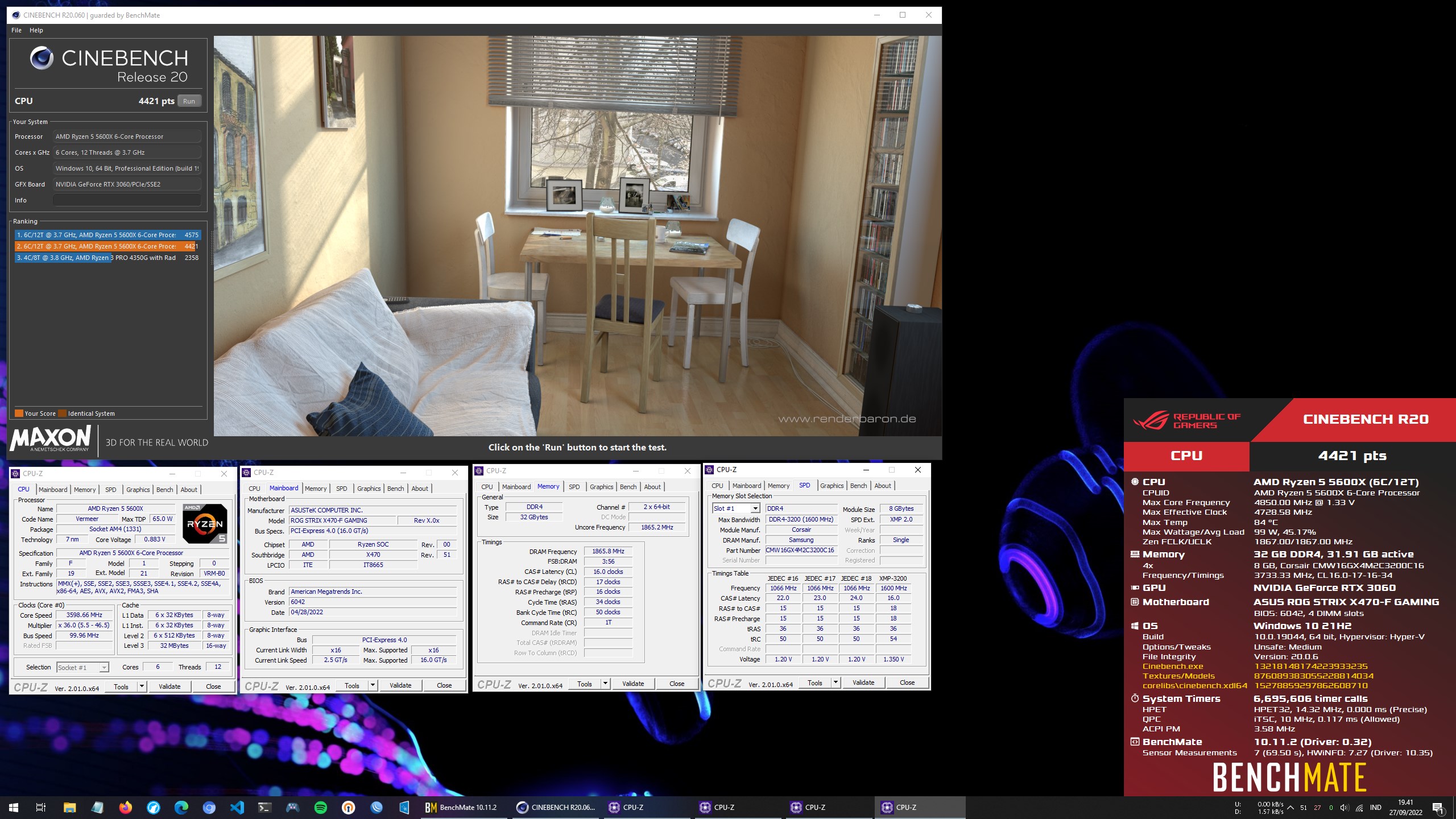Click the rendered room image in Cinebench
The width and height of the screenshot is (1456, 819).
click(x=577, y=236)
